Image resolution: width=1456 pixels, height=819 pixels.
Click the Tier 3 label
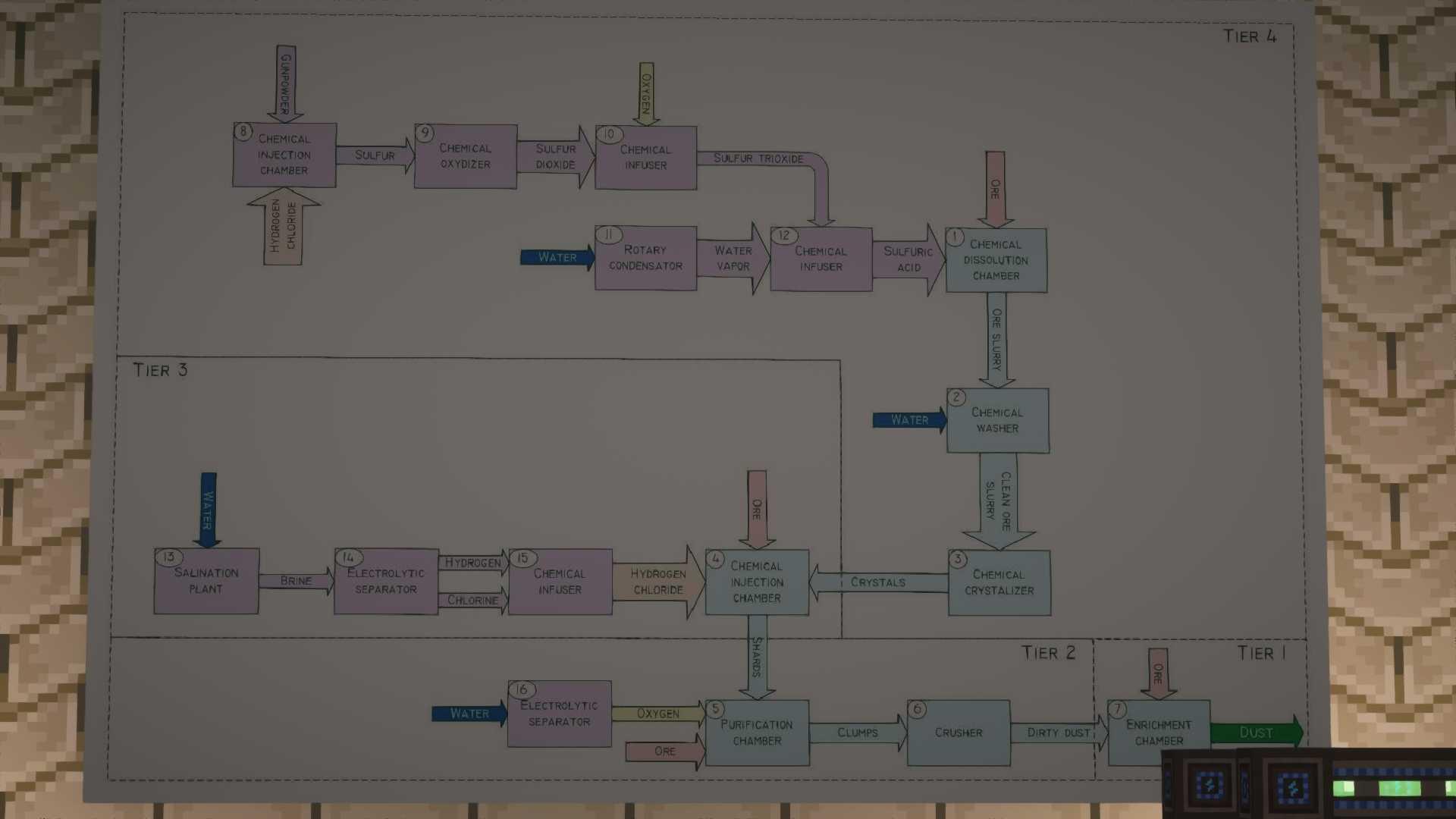tap(160, 370)
